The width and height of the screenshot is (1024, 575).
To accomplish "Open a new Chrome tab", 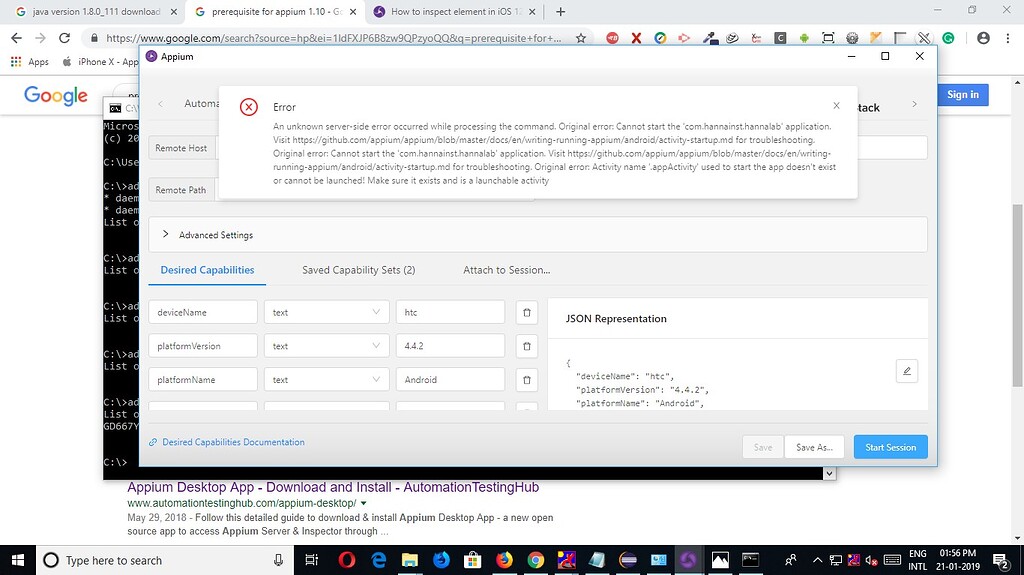I will pyautogui.click(x=560, y=12).
